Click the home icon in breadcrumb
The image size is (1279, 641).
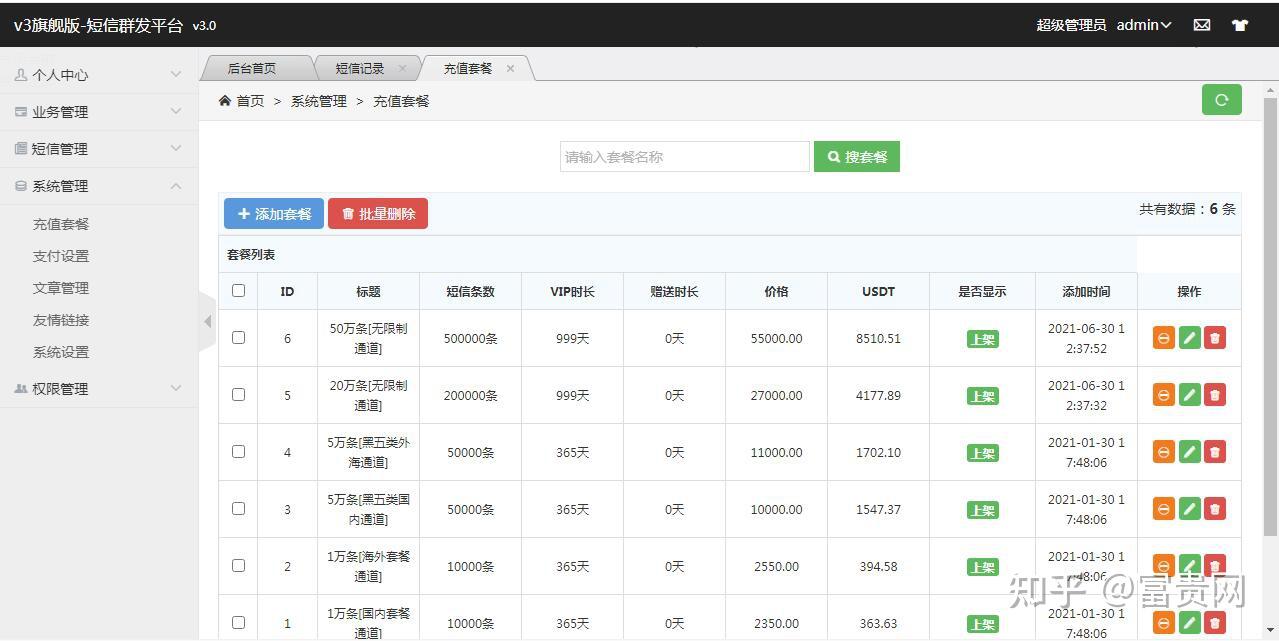(x=225, y=101)
